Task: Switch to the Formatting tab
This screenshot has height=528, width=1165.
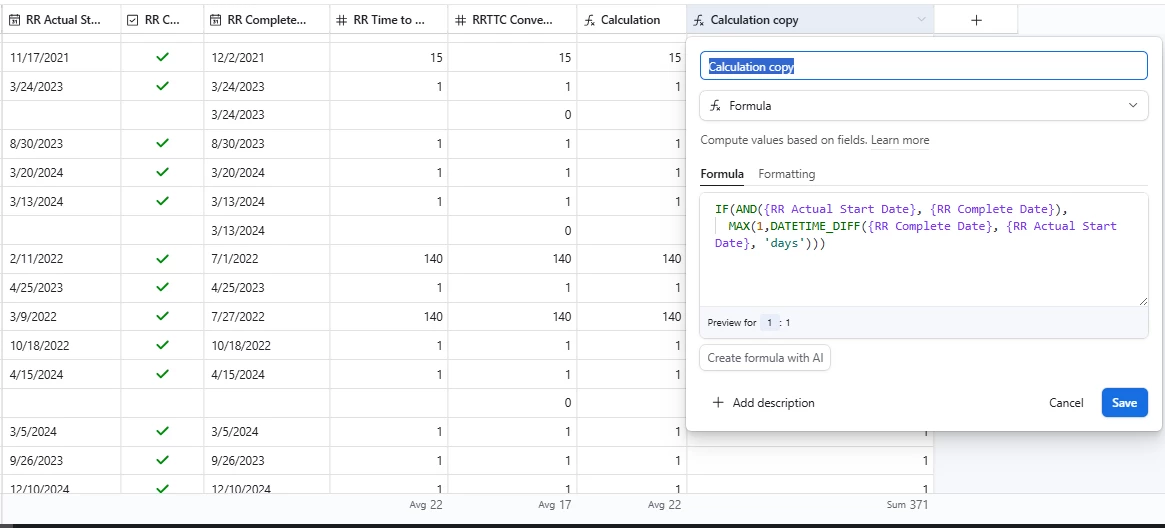Action: pyautogui.click(x=786, y=174)
